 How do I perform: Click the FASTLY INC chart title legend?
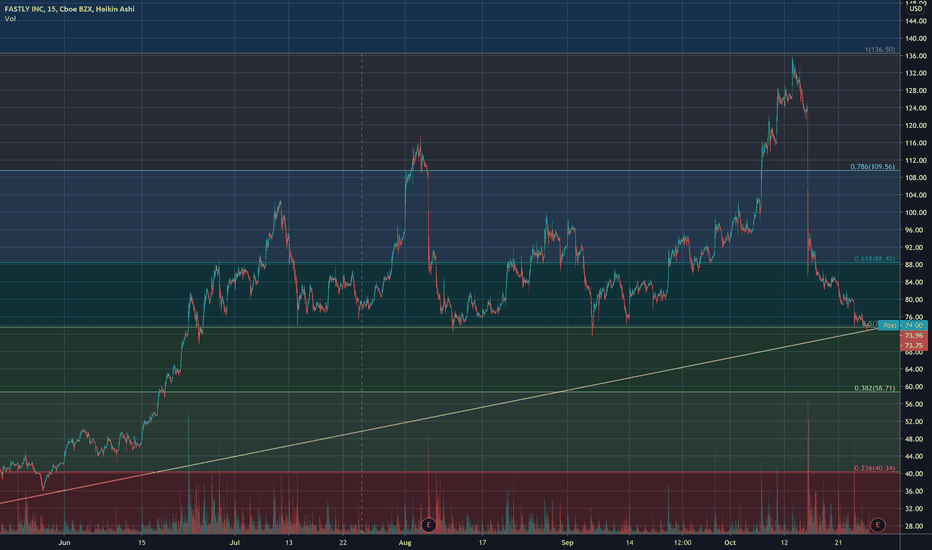click(70, 9)
